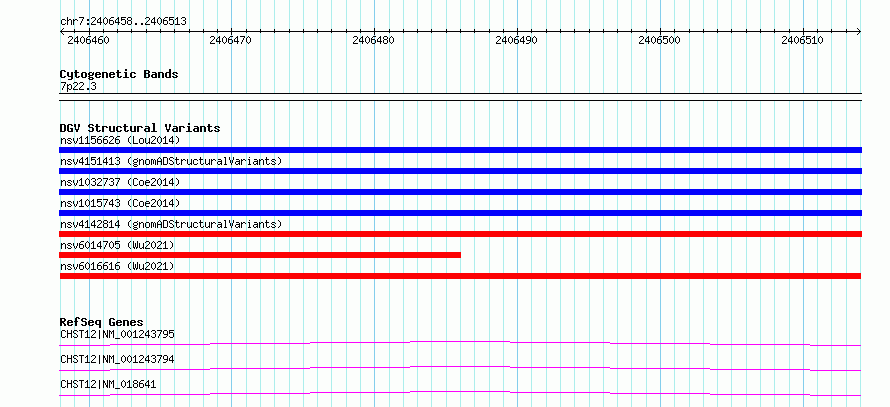The height and width of the screenshot is (407, 890).
Task: Click the Cytogenetic Bands track title
Action: (119, 74)
